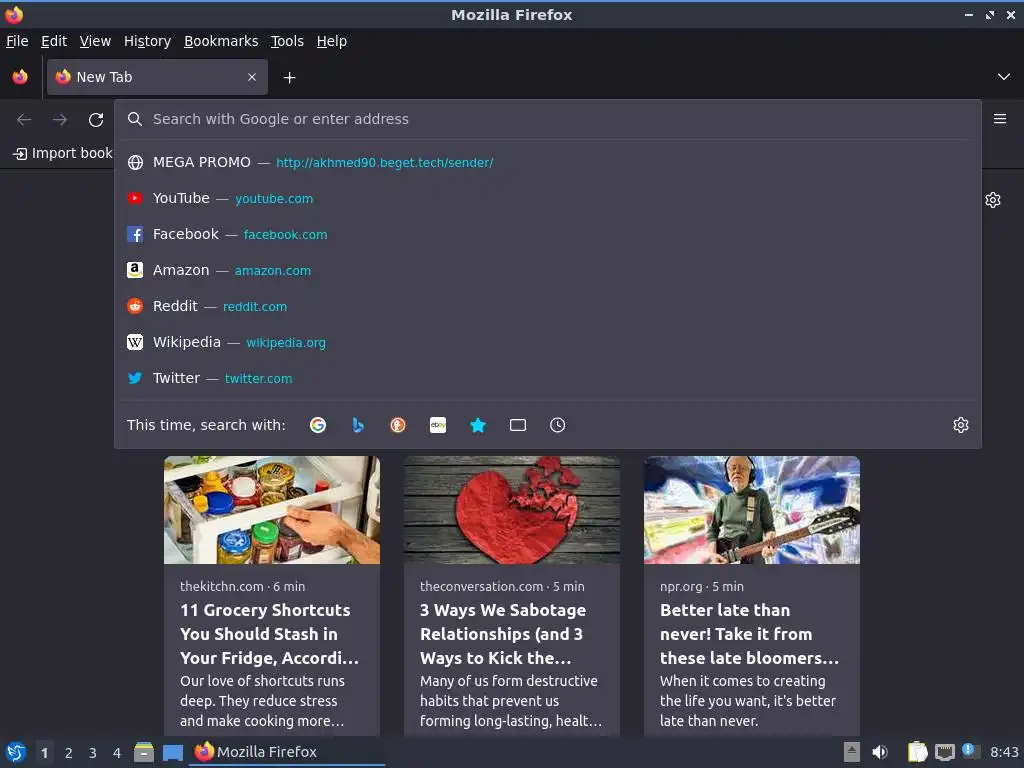Open the Twitter suggestion
This screenshot has height=768, width=1024.
point(547,378)
